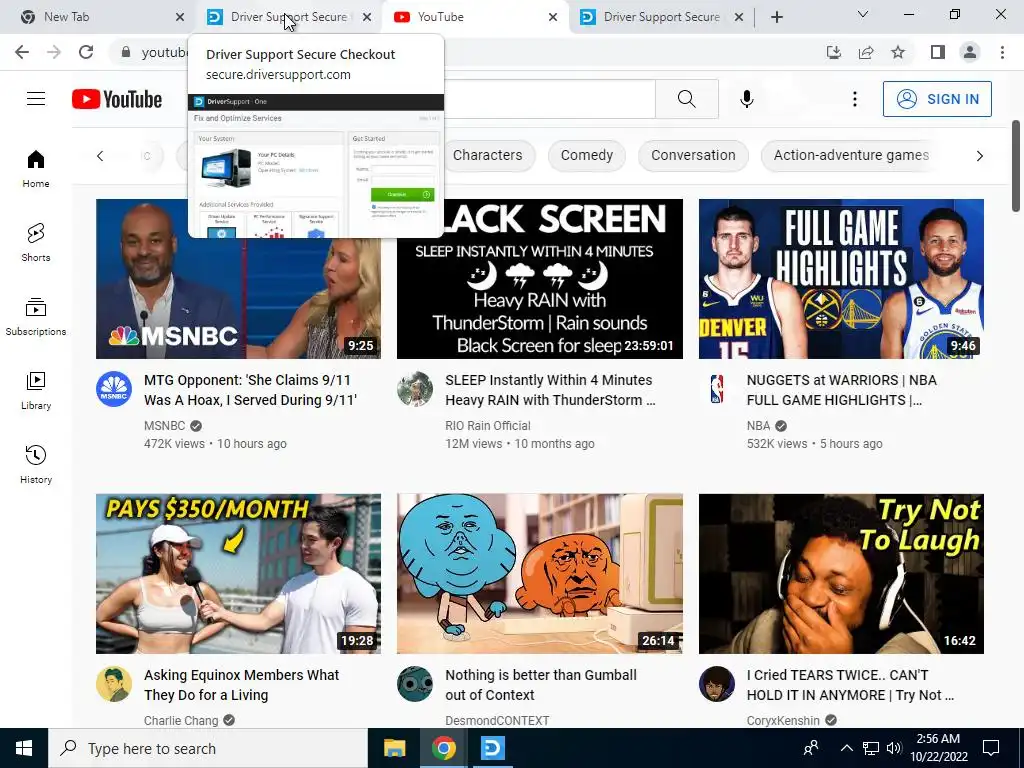The width and height of the screenshot is (1024, 768).
Task: Open the NBA channel avatar
Action: pyautogui.click(x=716, y=389)
